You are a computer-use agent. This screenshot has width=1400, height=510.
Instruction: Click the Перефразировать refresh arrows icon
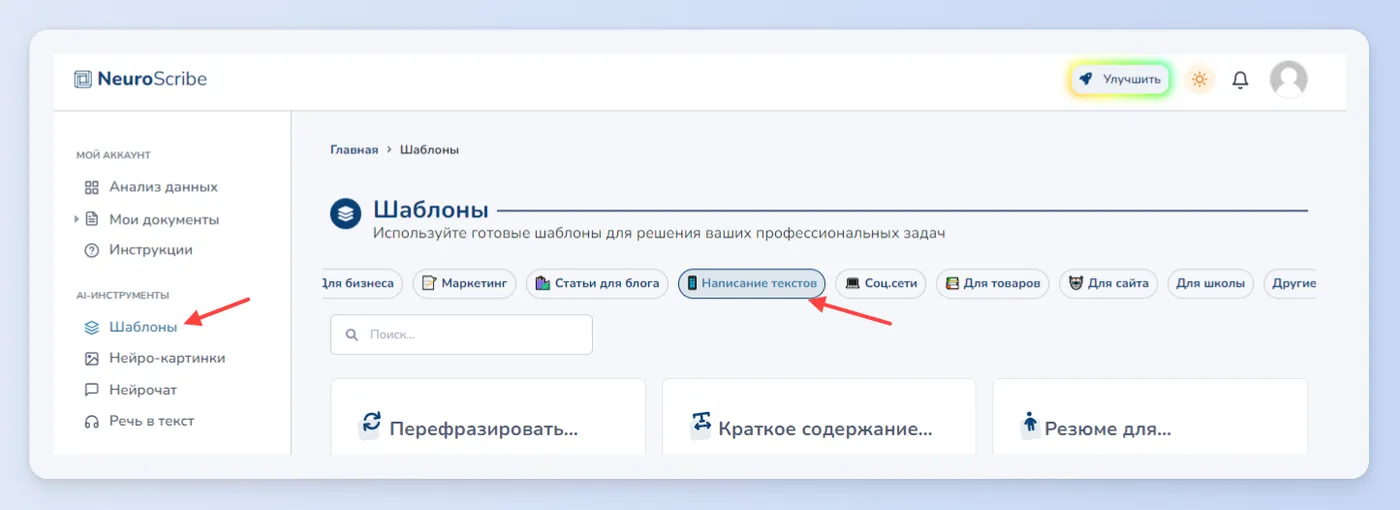(371, 424)
